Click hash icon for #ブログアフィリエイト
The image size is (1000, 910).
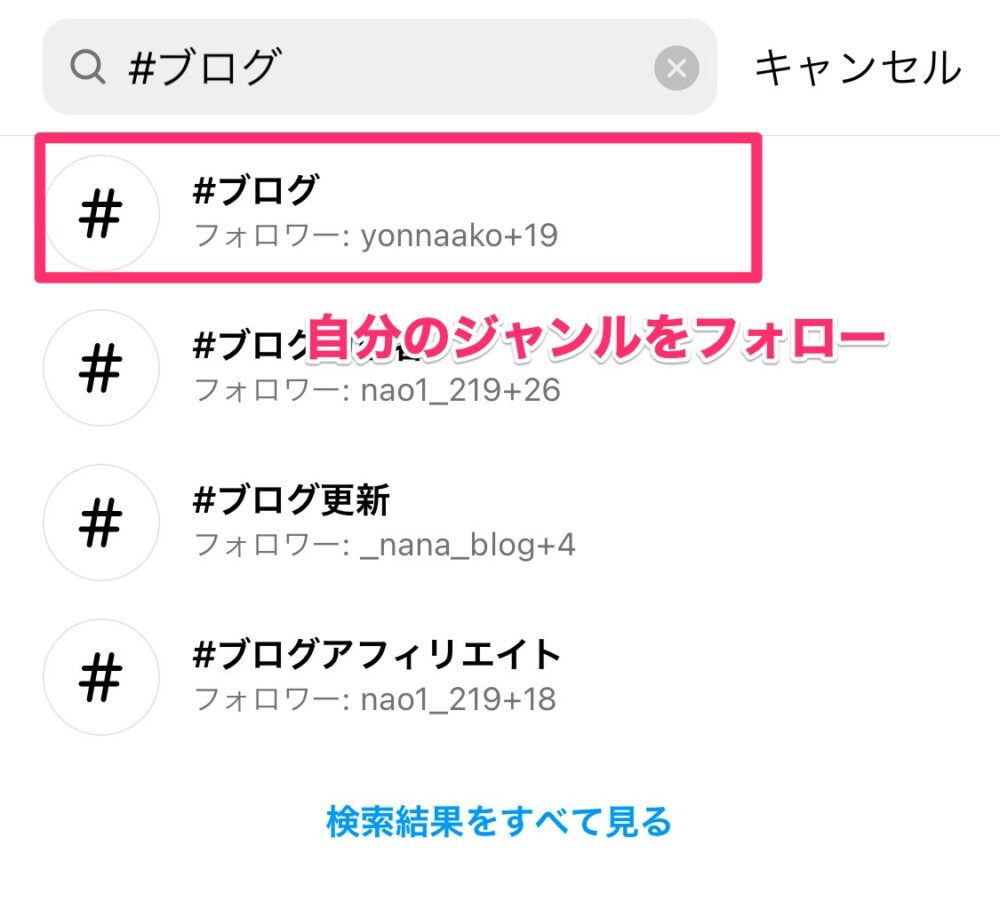101,677
